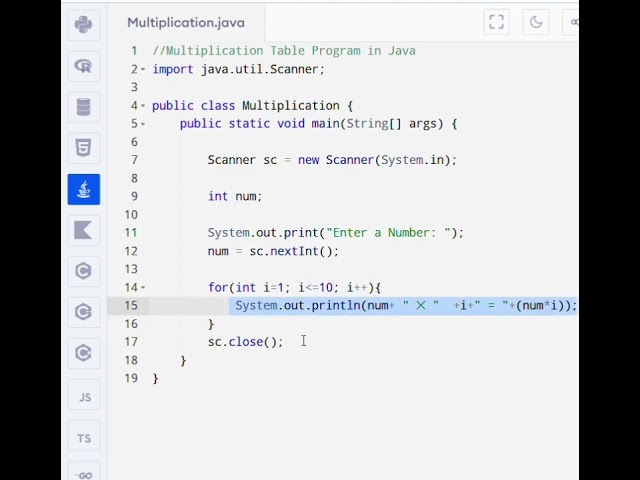Click line number 15 in the gutter
This screenshot has height=480, width=640.
pyautogui.click(x=131, y=306)
